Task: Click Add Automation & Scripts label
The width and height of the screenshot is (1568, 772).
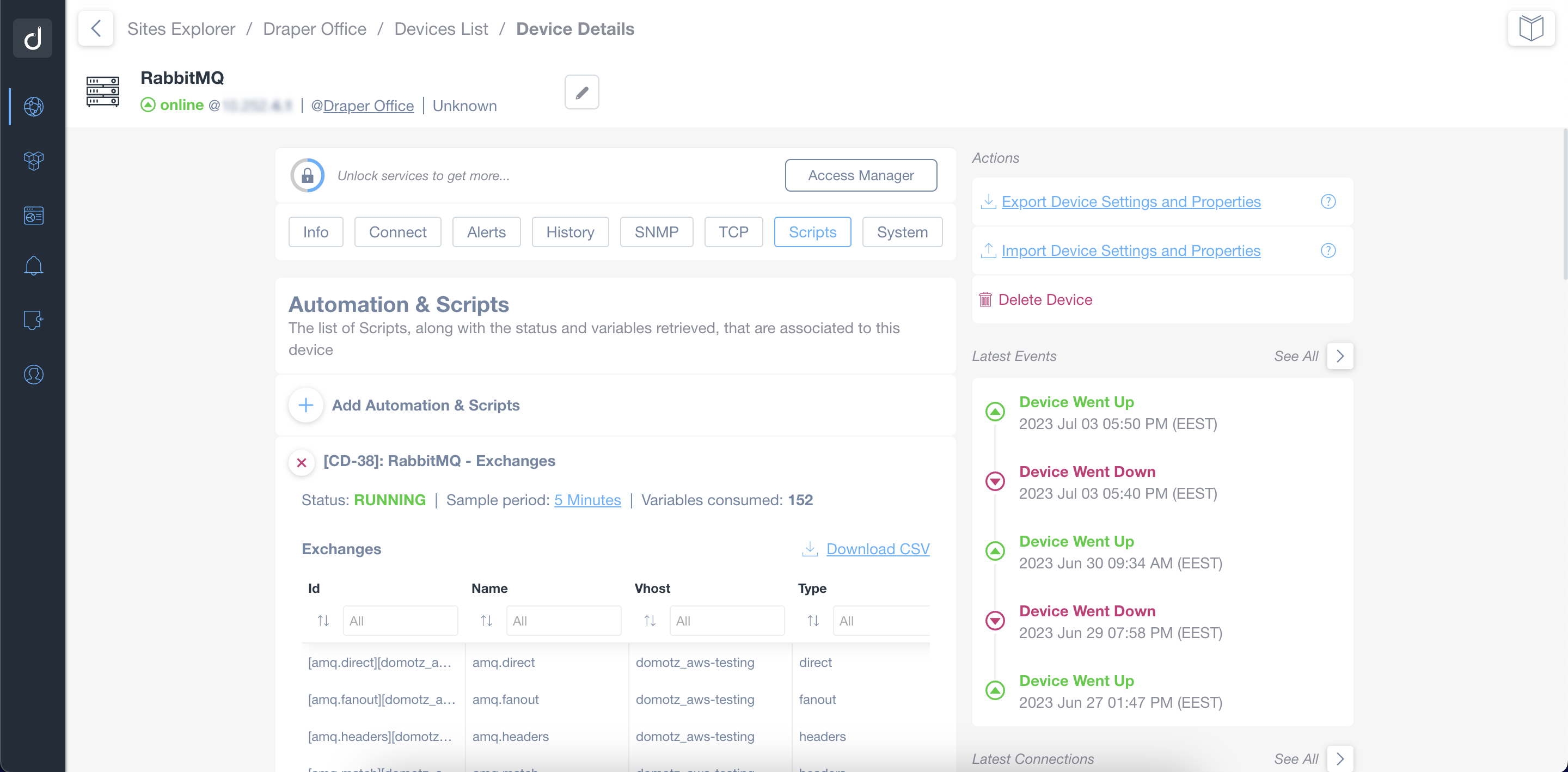Action: tap(425, 405)
